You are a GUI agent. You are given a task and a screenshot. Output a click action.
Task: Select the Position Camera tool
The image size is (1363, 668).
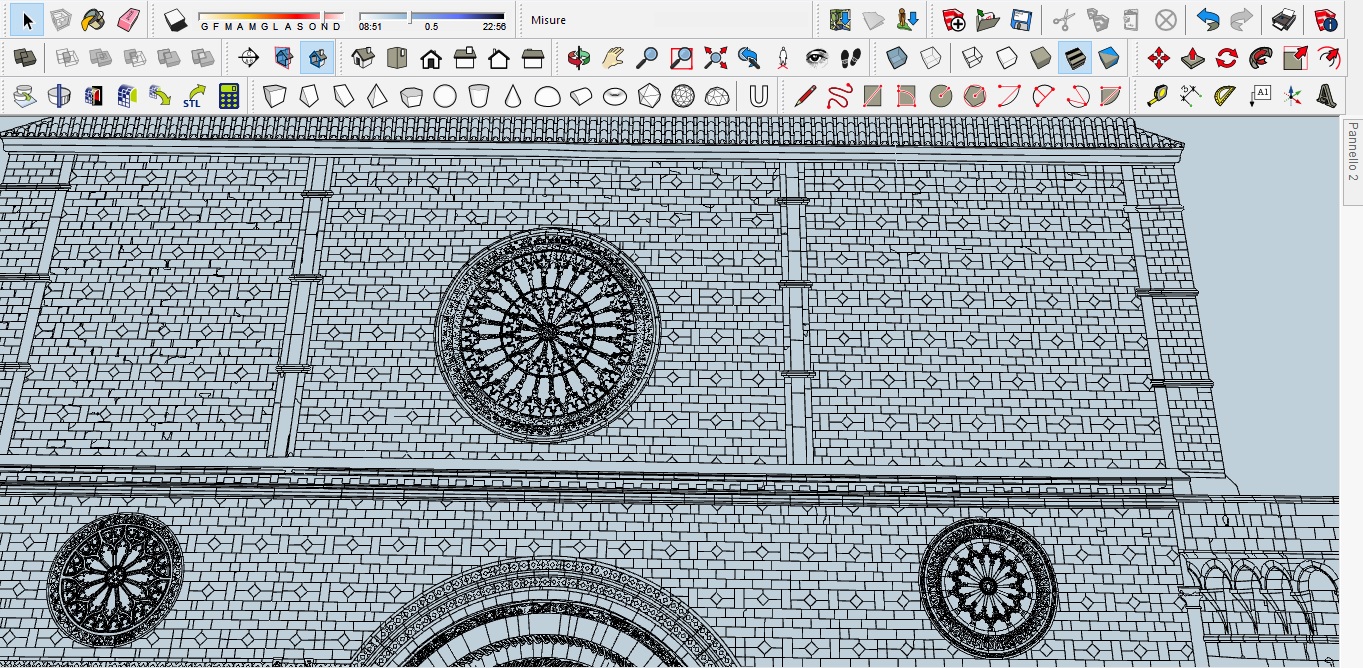(x=783, y=58)
